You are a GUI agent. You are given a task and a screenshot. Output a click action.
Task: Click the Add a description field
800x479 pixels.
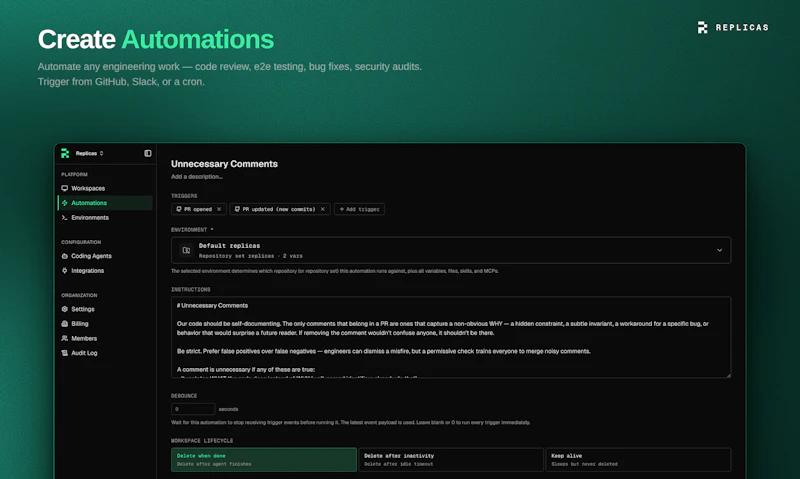click(196, 177)
